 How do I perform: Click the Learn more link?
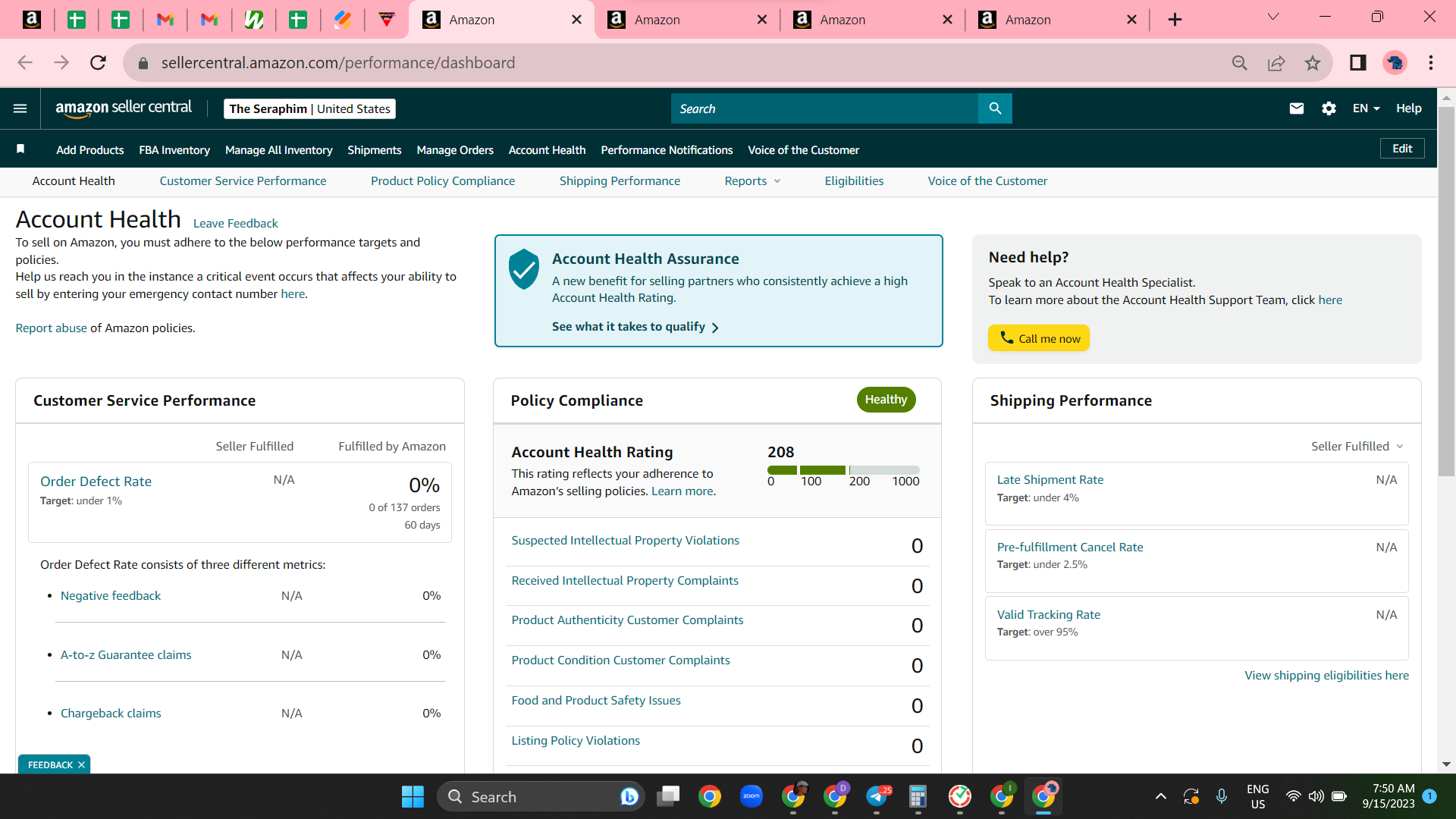(x=682, y=491)
